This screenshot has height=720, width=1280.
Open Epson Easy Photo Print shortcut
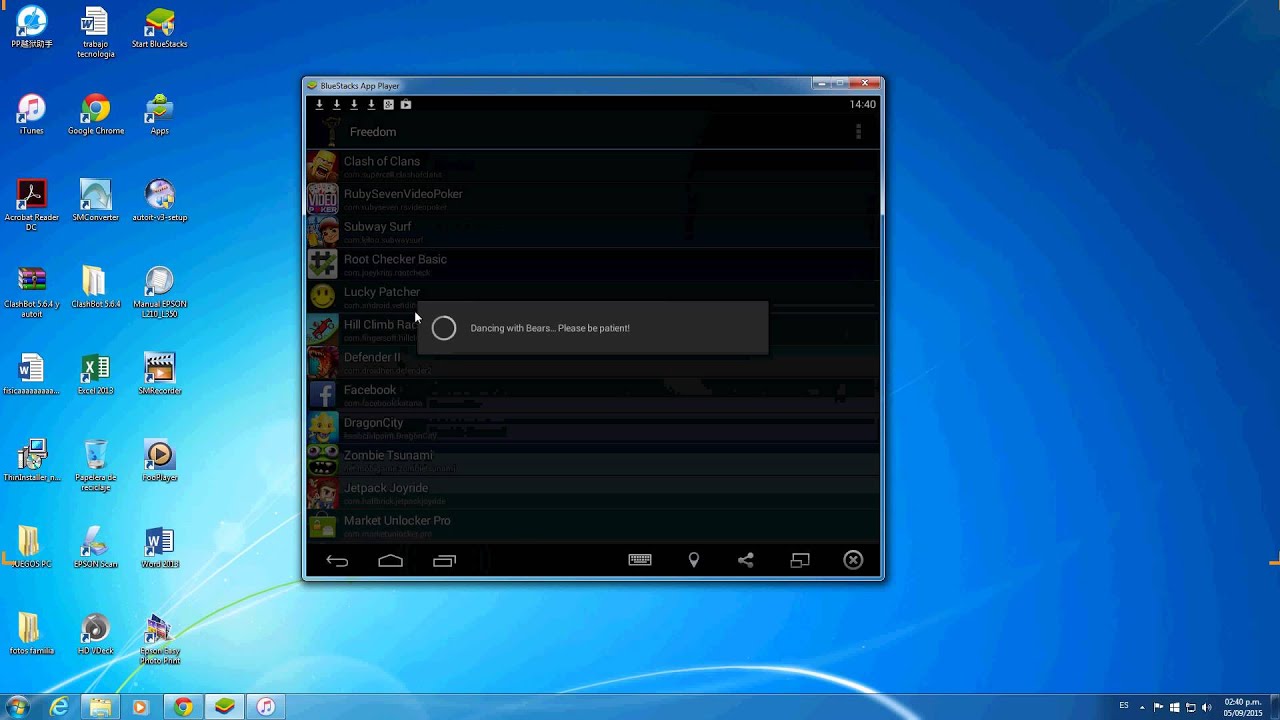click(160, 639)
